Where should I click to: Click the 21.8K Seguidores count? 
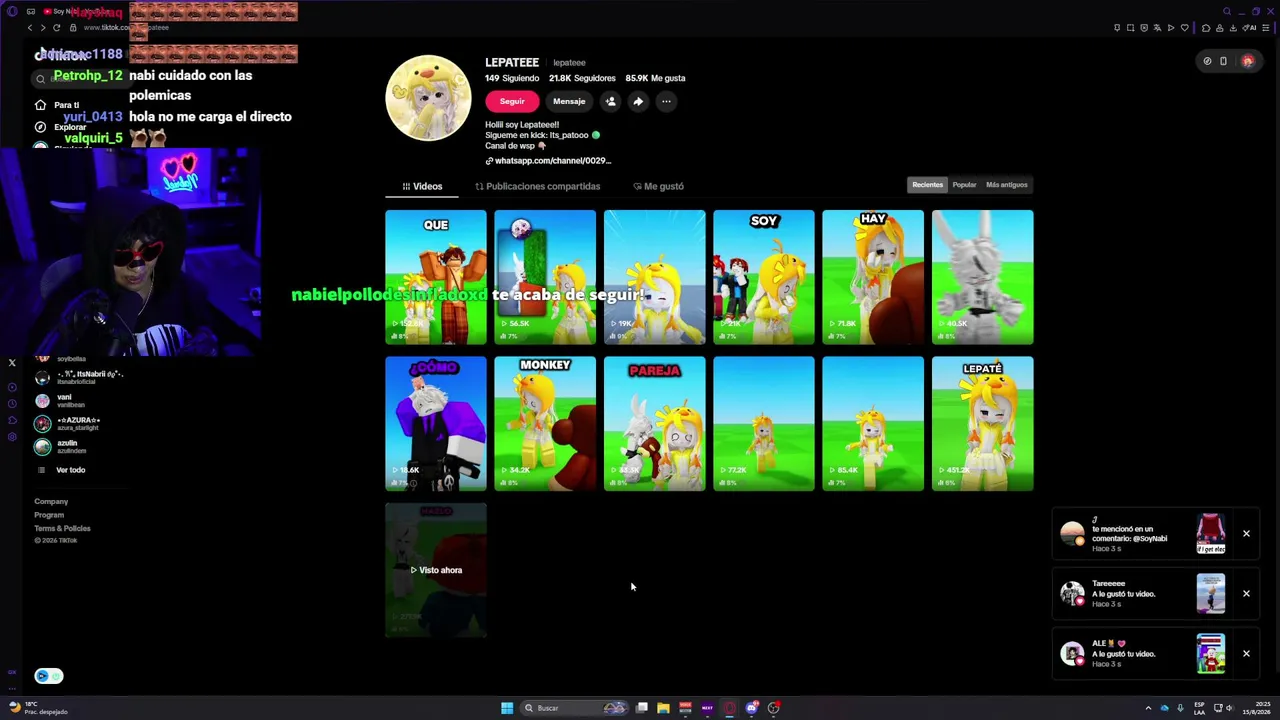coord(582,78)
